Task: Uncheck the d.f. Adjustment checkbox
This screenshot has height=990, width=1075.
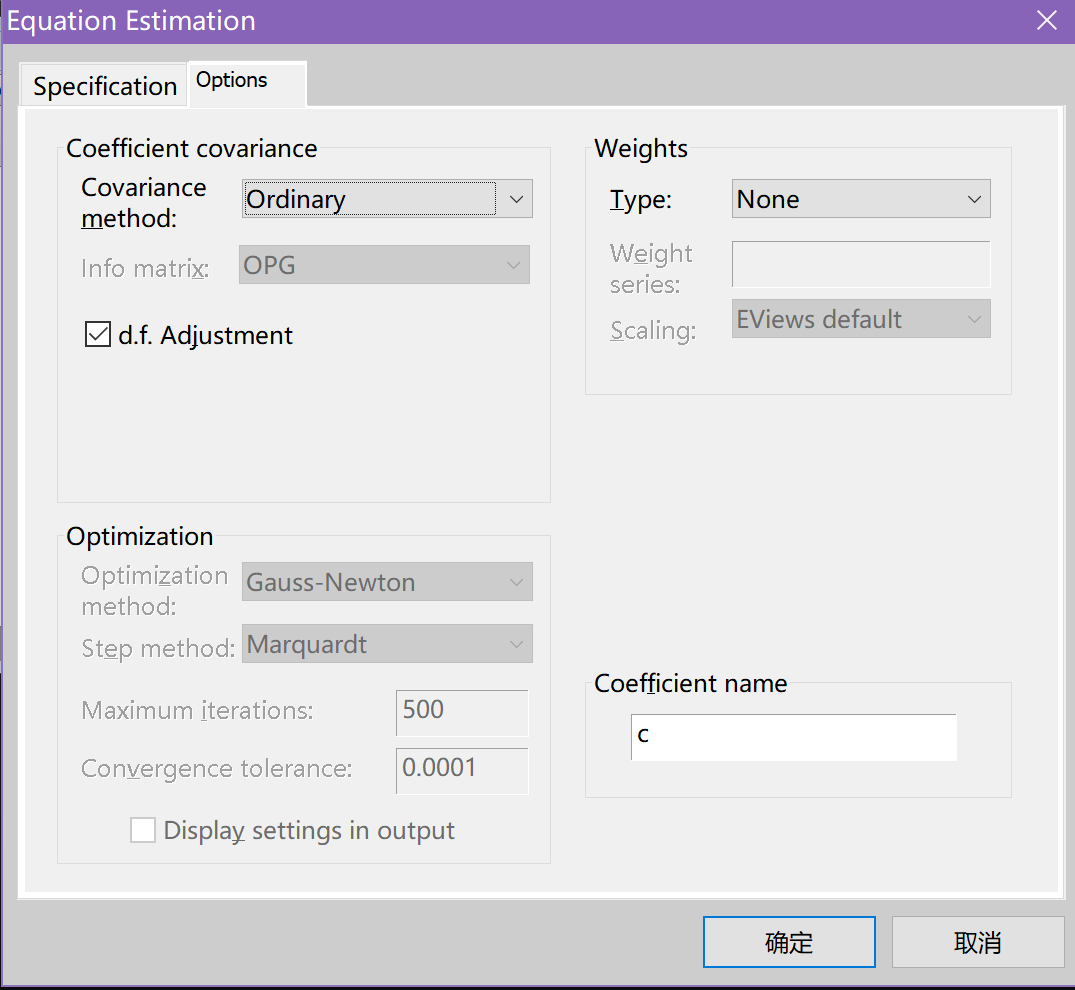Action: (98, 335)
